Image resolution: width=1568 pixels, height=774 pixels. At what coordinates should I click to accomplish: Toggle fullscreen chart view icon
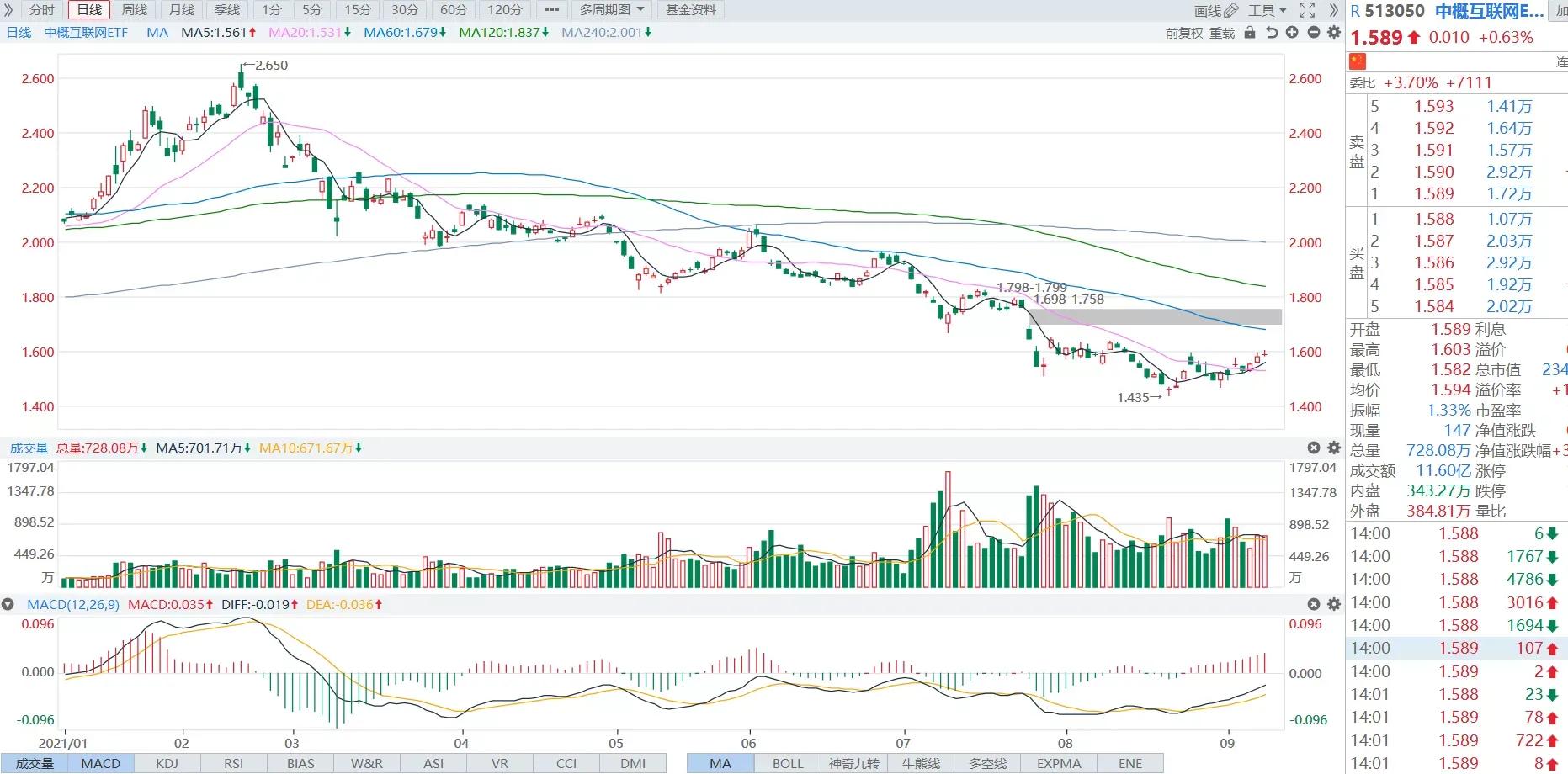[1307, 10]
